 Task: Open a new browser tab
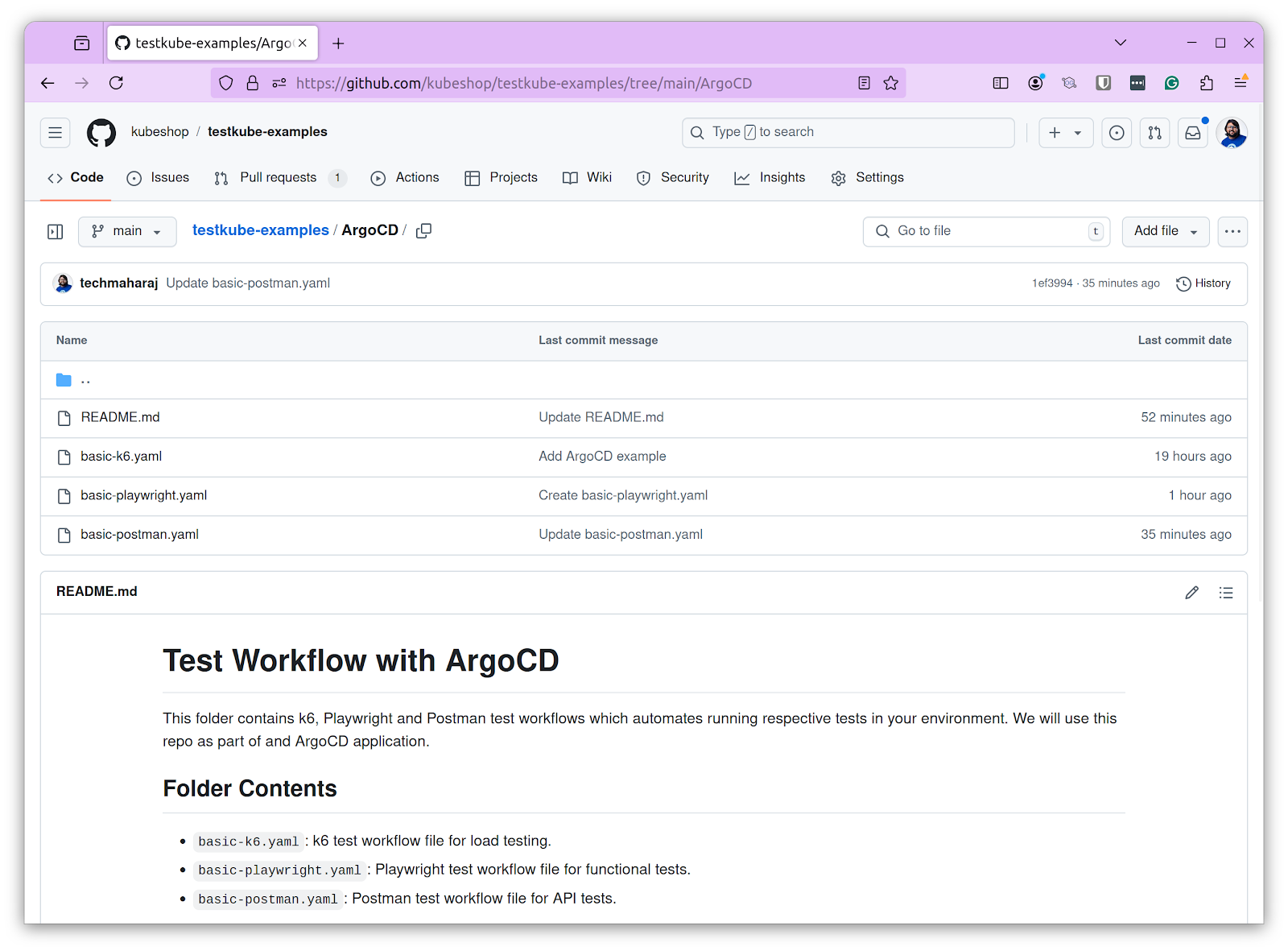[x=338, y=43]
